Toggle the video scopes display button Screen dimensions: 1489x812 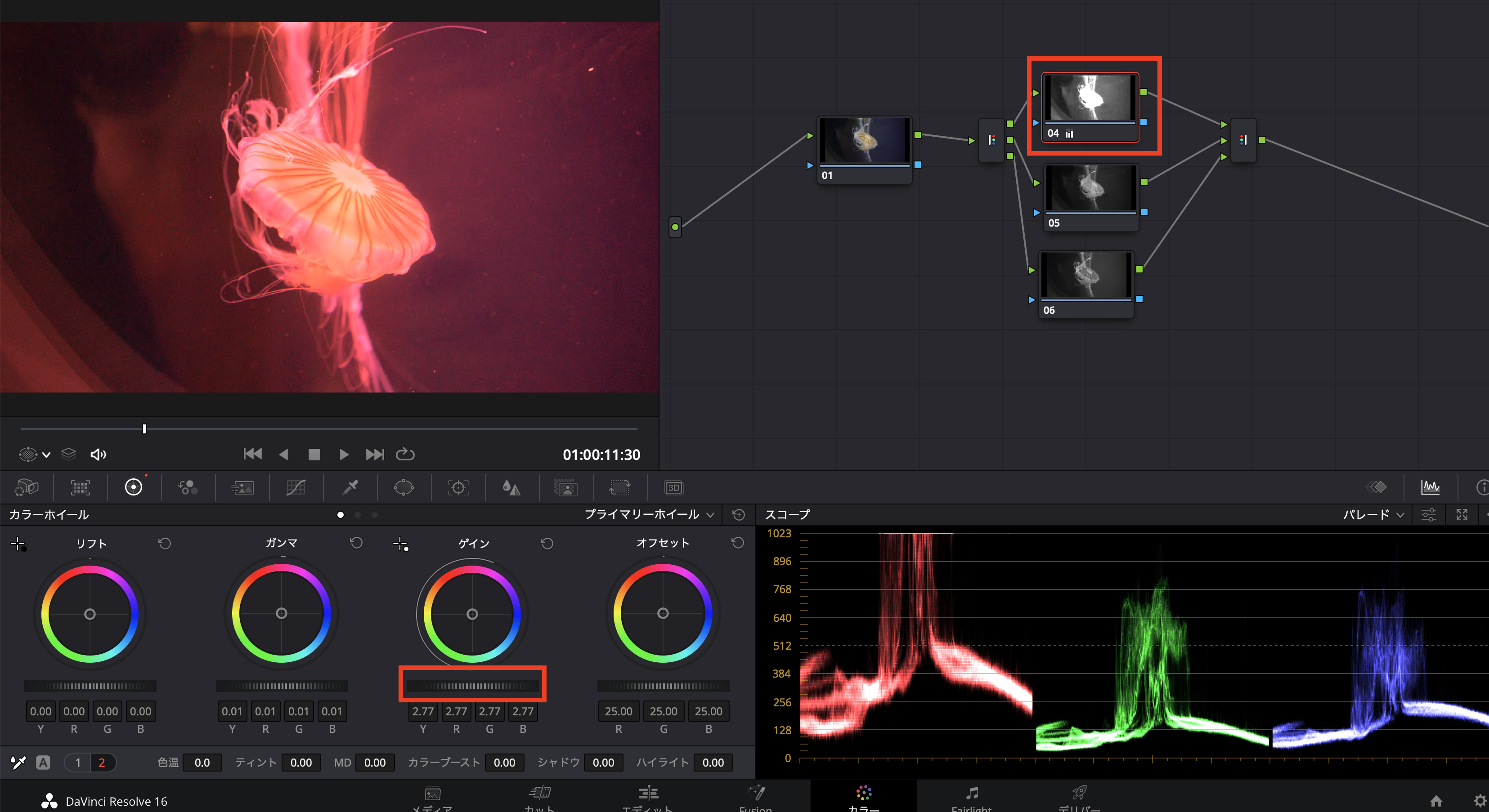click(x=1430, y=487)
